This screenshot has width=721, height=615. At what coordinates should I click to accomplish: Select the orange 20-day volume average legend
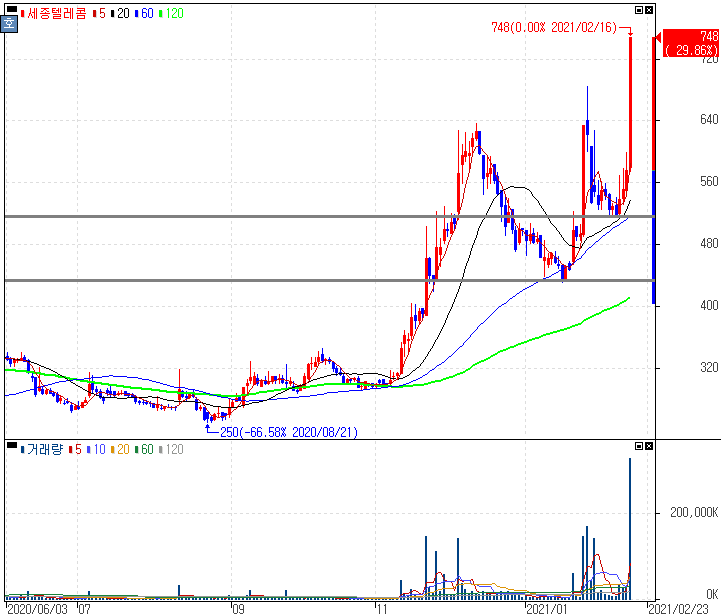120,449
